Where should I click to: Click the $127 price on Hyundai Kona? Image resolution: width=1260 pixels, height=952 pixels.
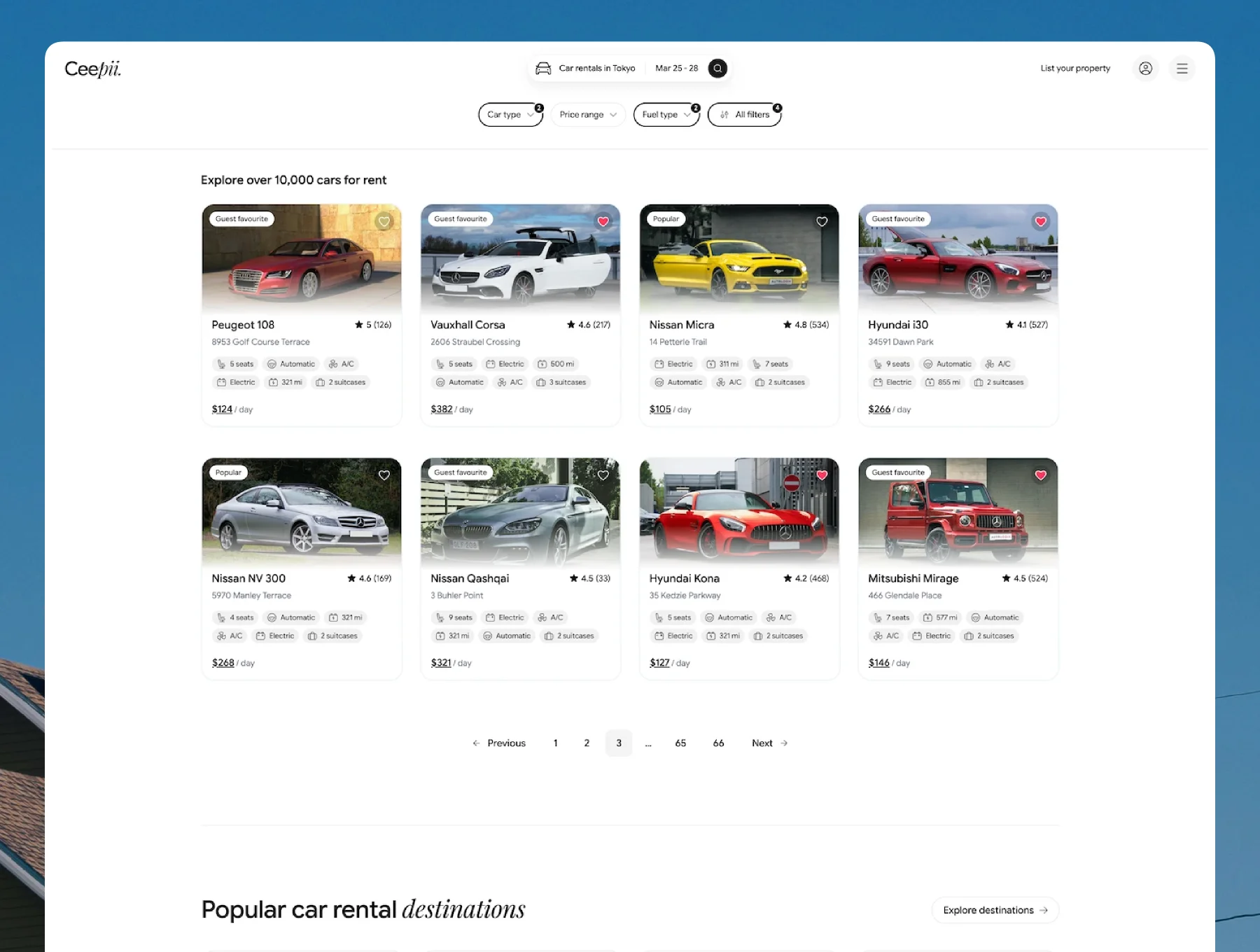(x=659, y=663)
